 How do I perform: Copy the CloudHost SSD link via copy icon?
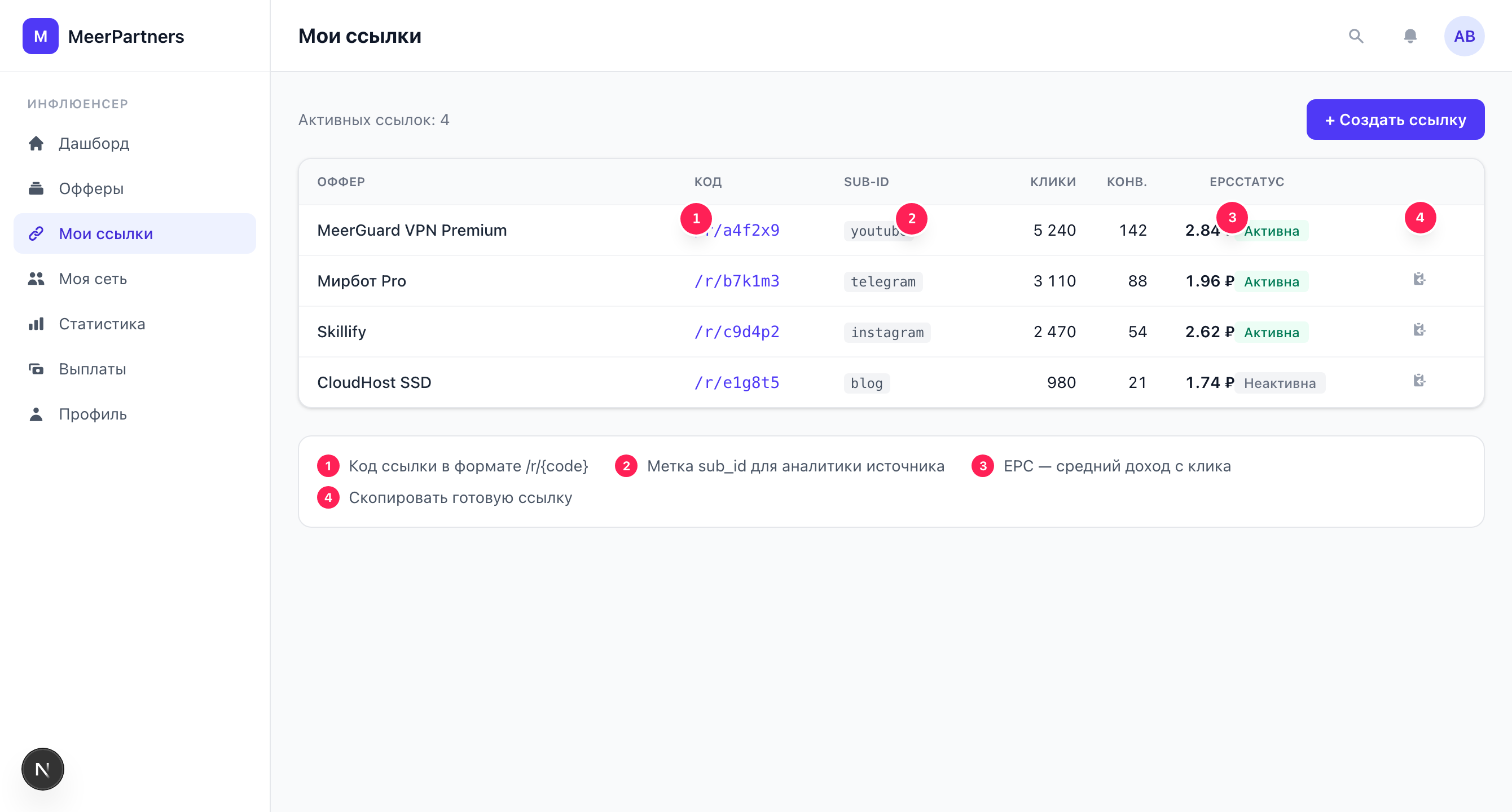coord(1419,381)
